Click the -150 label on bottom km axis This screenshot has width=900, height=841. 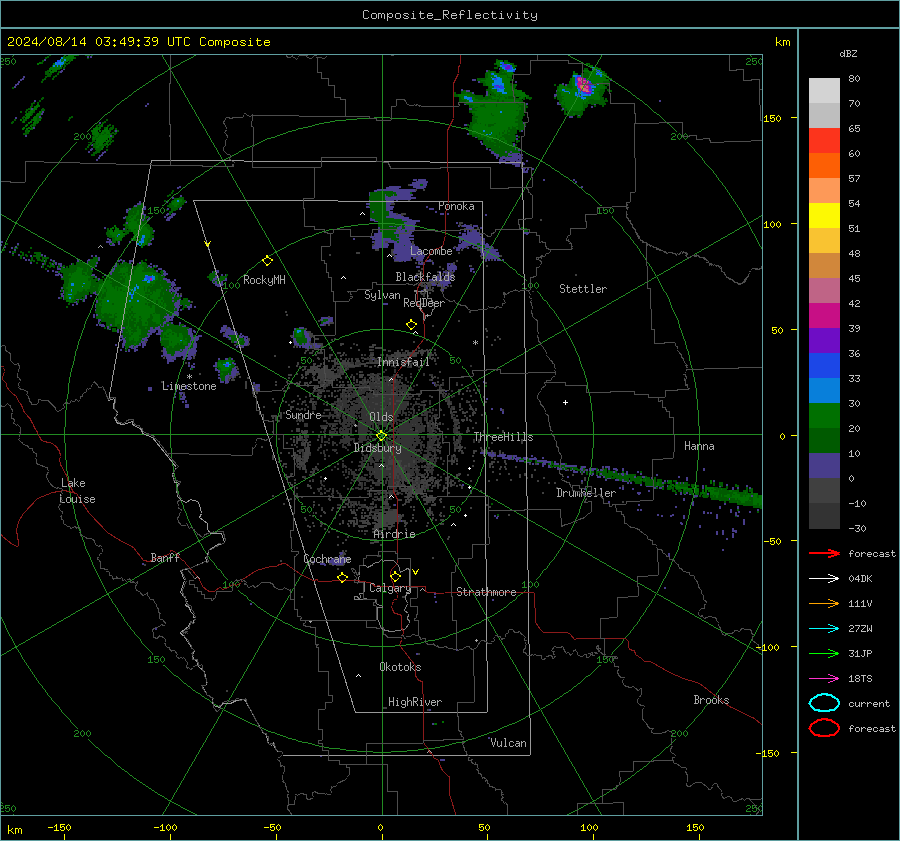(59, 827)
